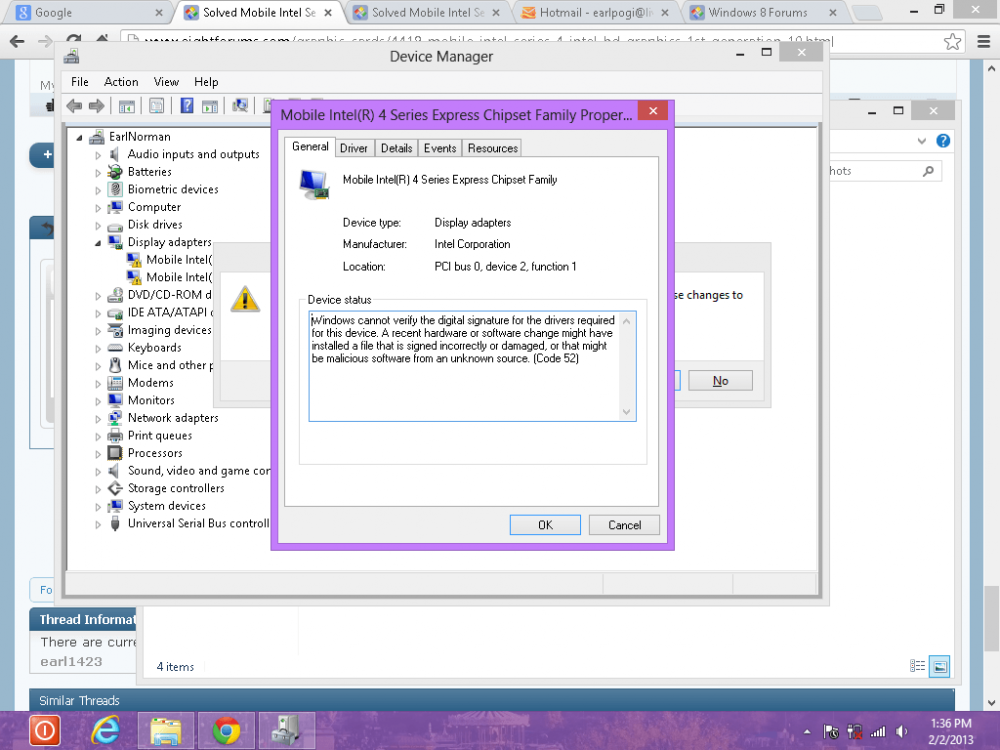This screenshot has height=750, width=1000.
Task: Click Cancel in the Properties dialog
Action: pos(624,525)
